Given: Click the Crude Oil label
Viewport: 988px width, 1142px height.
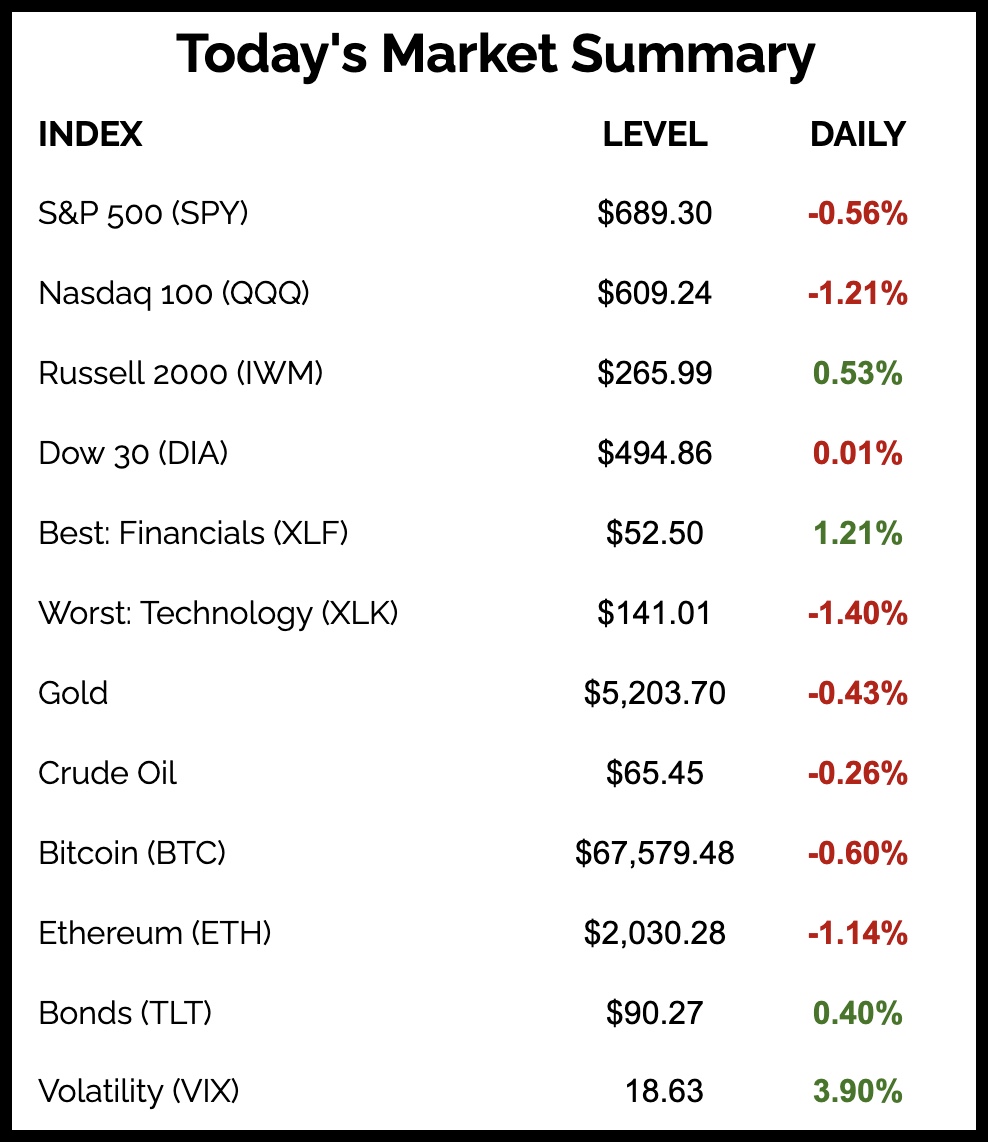Looking at the screenshot, I should tap(108, 773).
